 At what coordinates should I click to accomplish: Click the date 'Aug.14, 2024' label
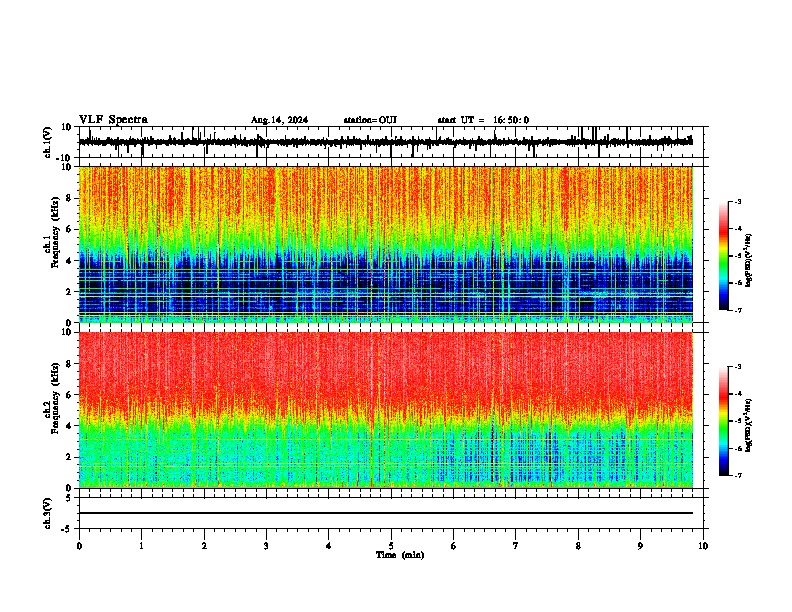tap(279, 120)
